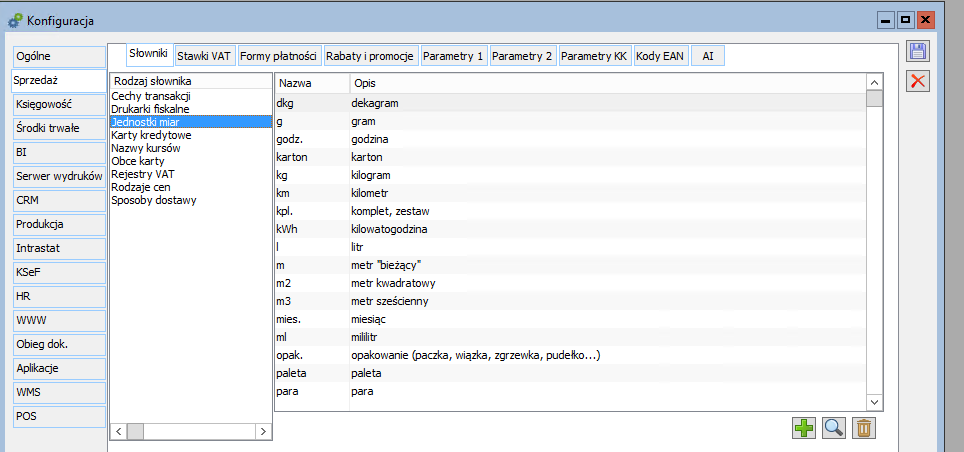Delete entry using trash can icon
Screen dimensions: 964x452
point(864,428)
